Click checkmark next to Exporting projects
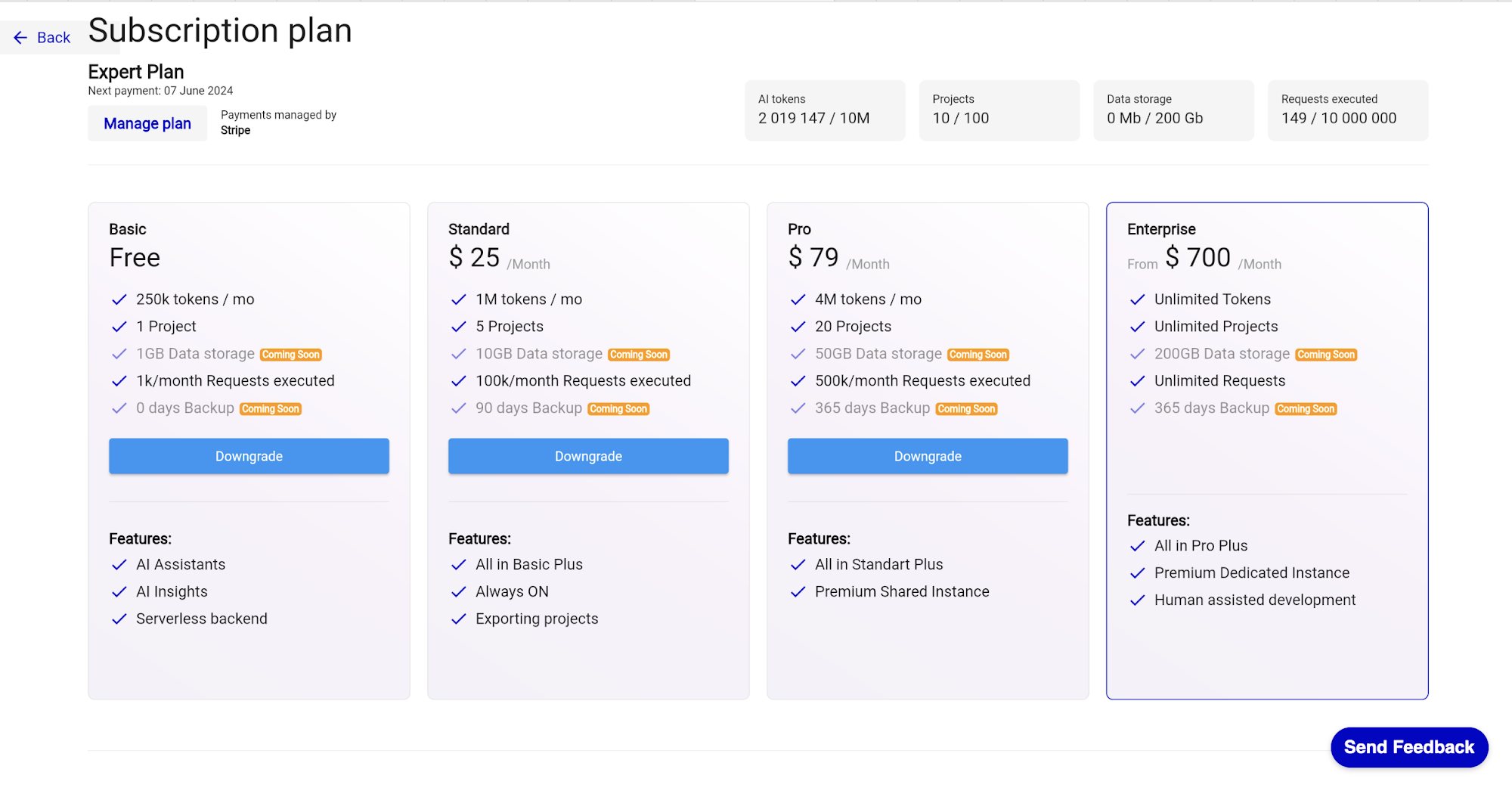 click(458, 619)
